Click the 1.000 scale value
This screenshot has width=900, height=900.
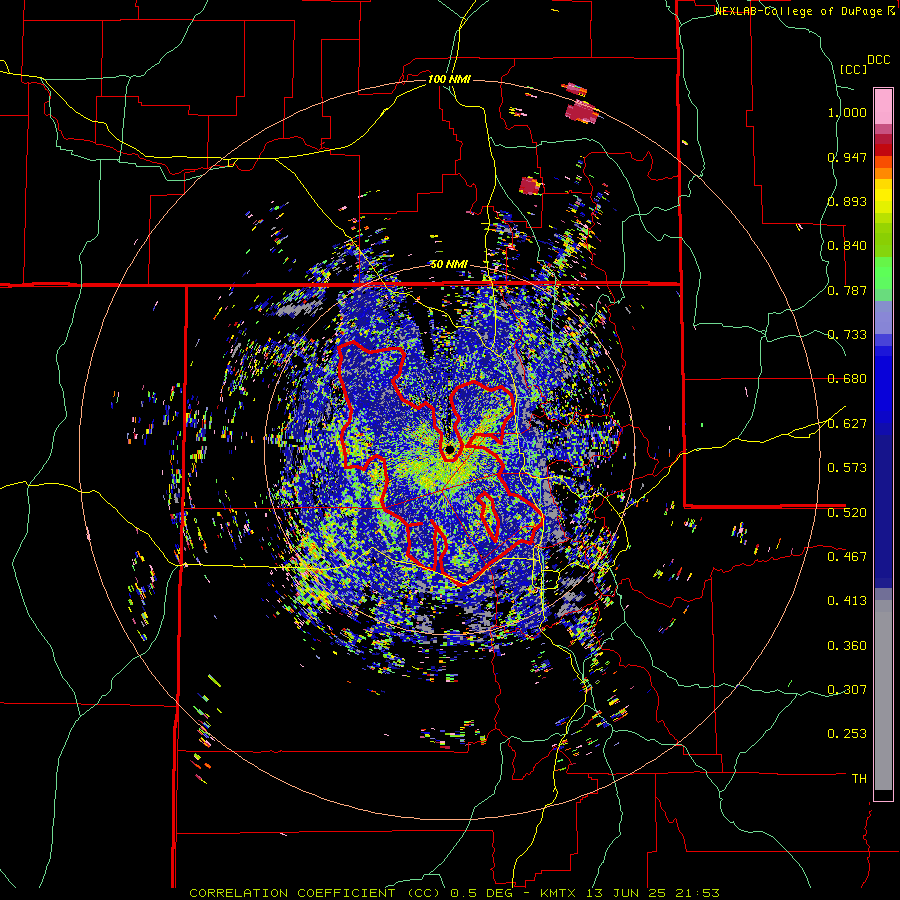tap(847, 112)
